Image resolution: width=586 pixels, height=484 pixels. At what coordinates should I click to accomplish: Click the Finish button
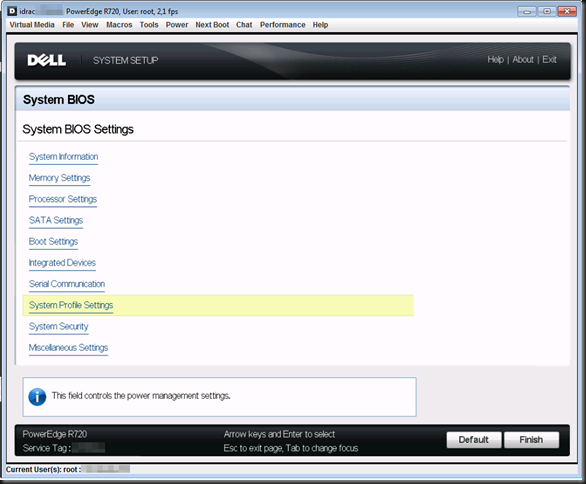click(531, 440)
